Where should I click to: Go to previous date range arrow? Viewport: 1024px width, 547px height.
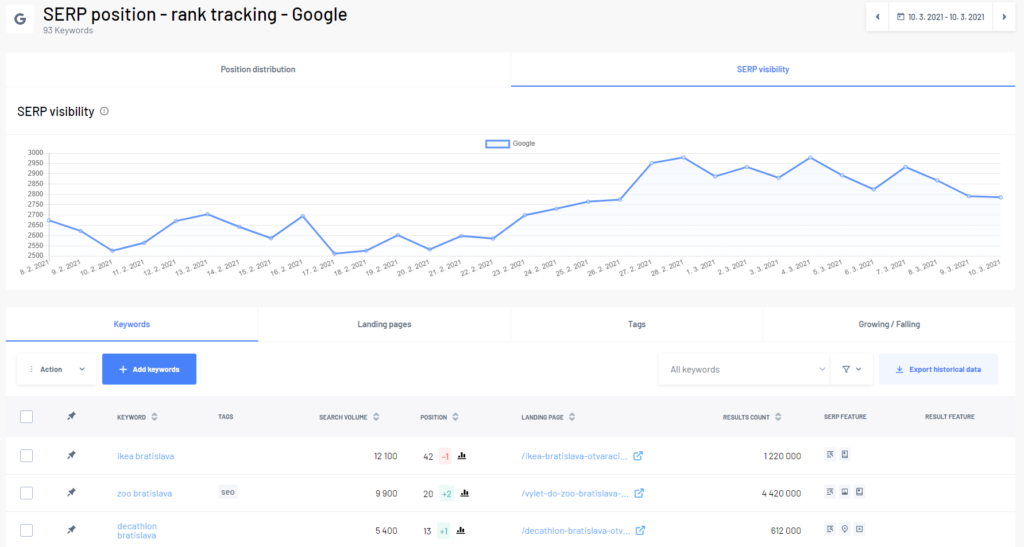pyautogui.click(x=877, y=17)
